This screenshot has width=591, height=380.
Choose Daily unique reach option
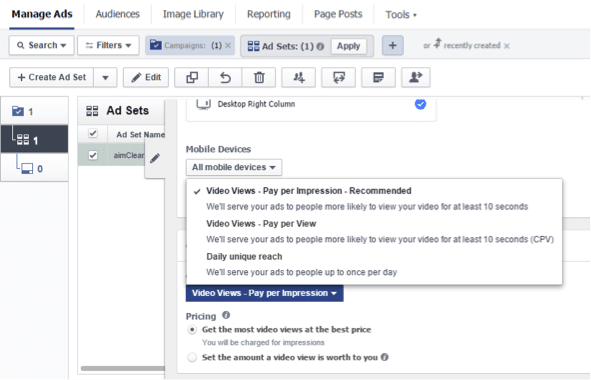coord(374,264)
